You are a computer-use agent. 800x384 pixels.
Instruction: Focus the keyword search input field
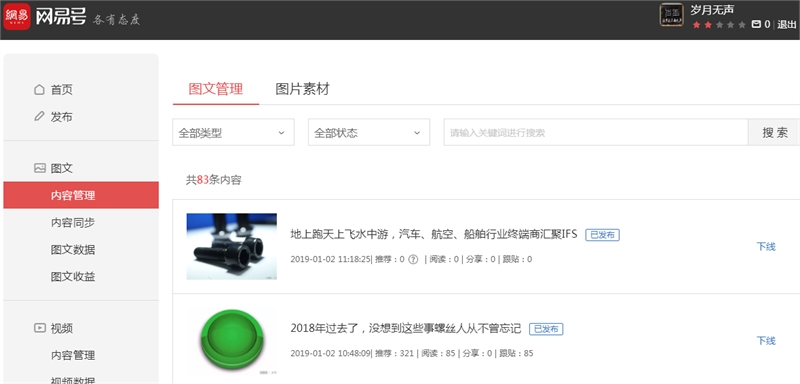596,132
